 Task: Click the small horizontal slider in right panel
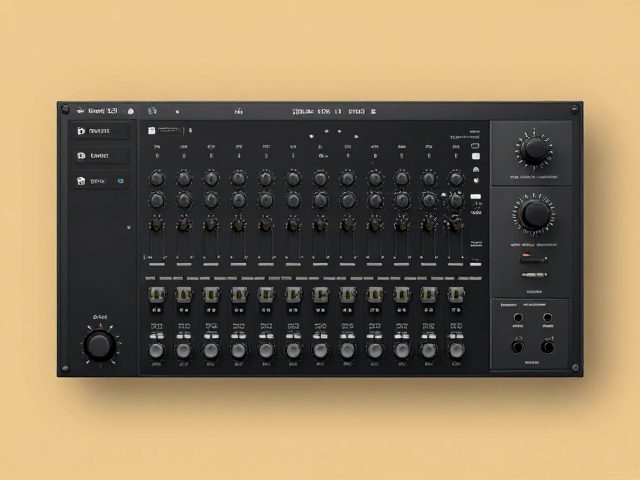(x=534, y=275)
